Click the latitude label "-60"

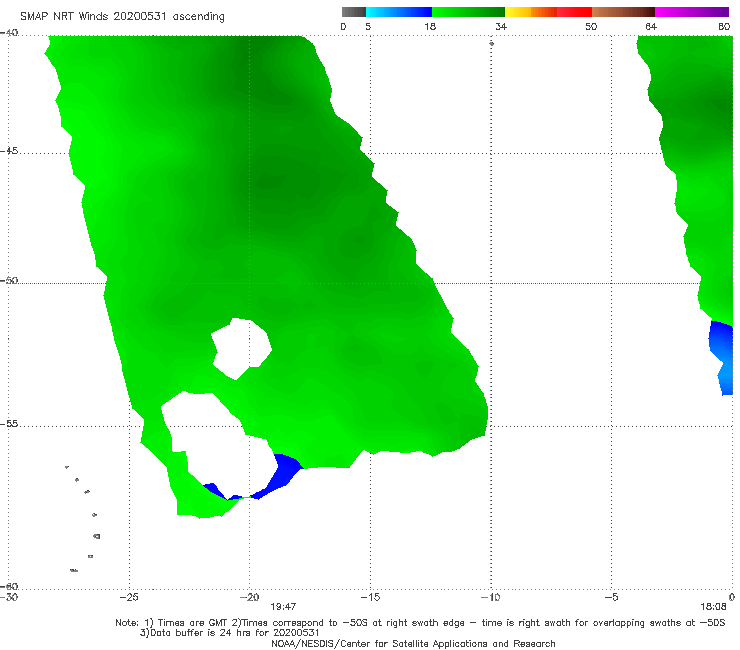pyautogui.click(x=9, y=586)
